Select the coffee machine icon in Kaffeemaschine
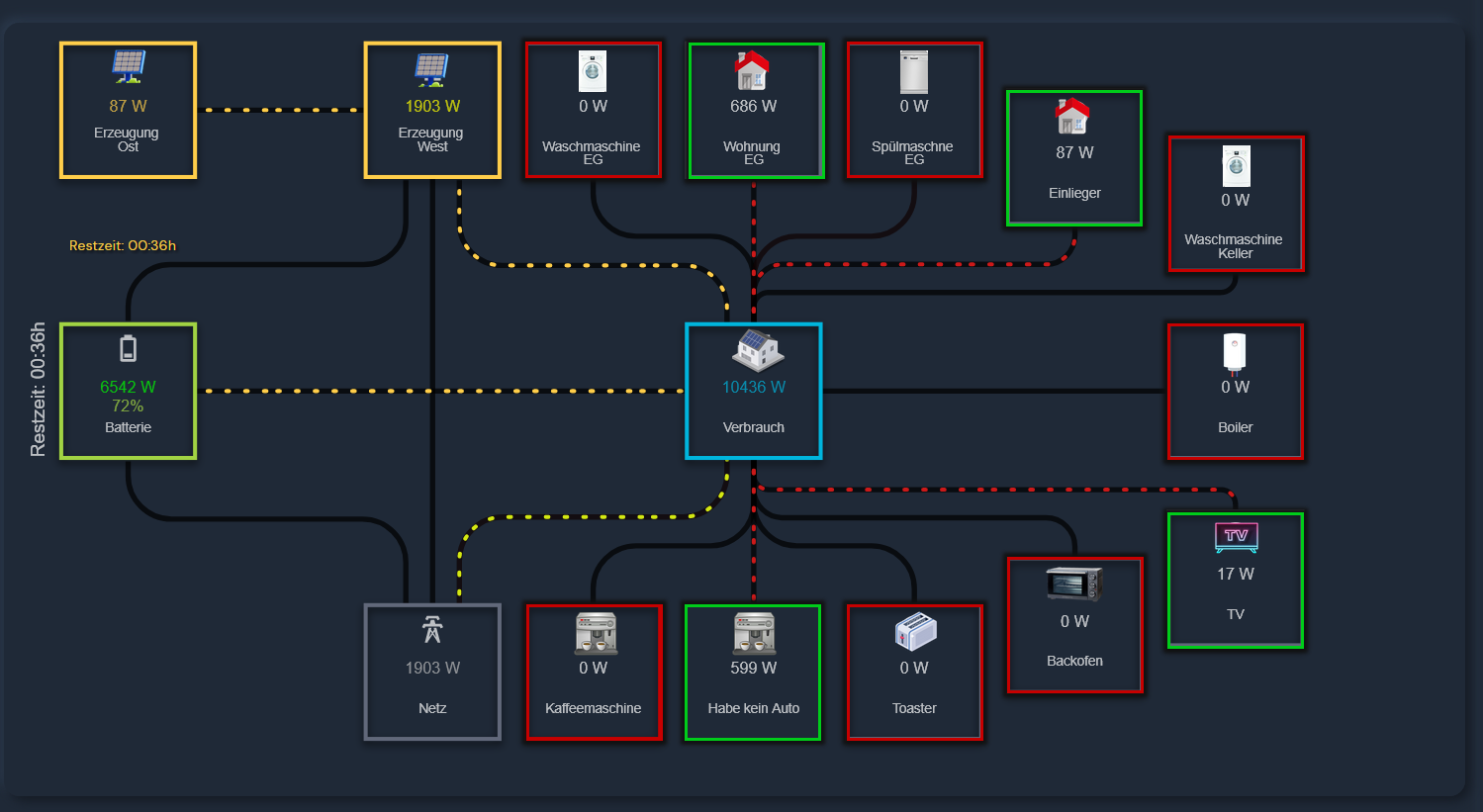Screen dimensions: 1483x812 coord(596,634)
